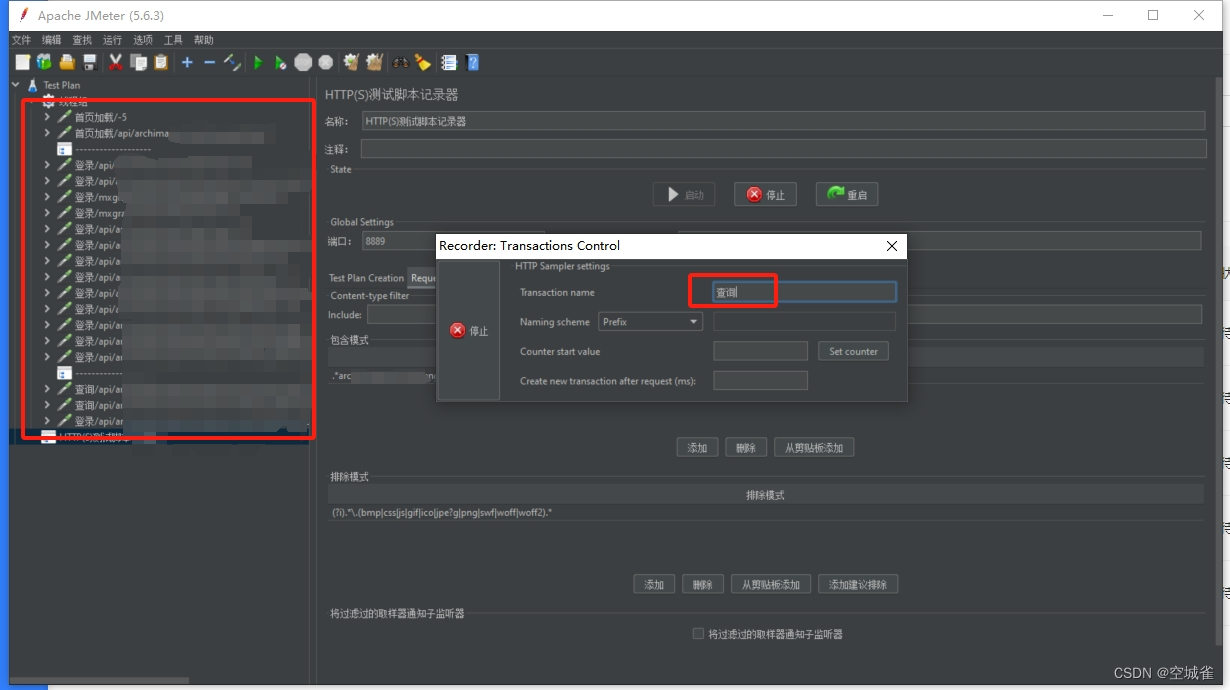The height and width of the screenshot is (690, 1230).
Task: Switch to the Test Plan Creation tab
Action: click(x=366, y=278)
